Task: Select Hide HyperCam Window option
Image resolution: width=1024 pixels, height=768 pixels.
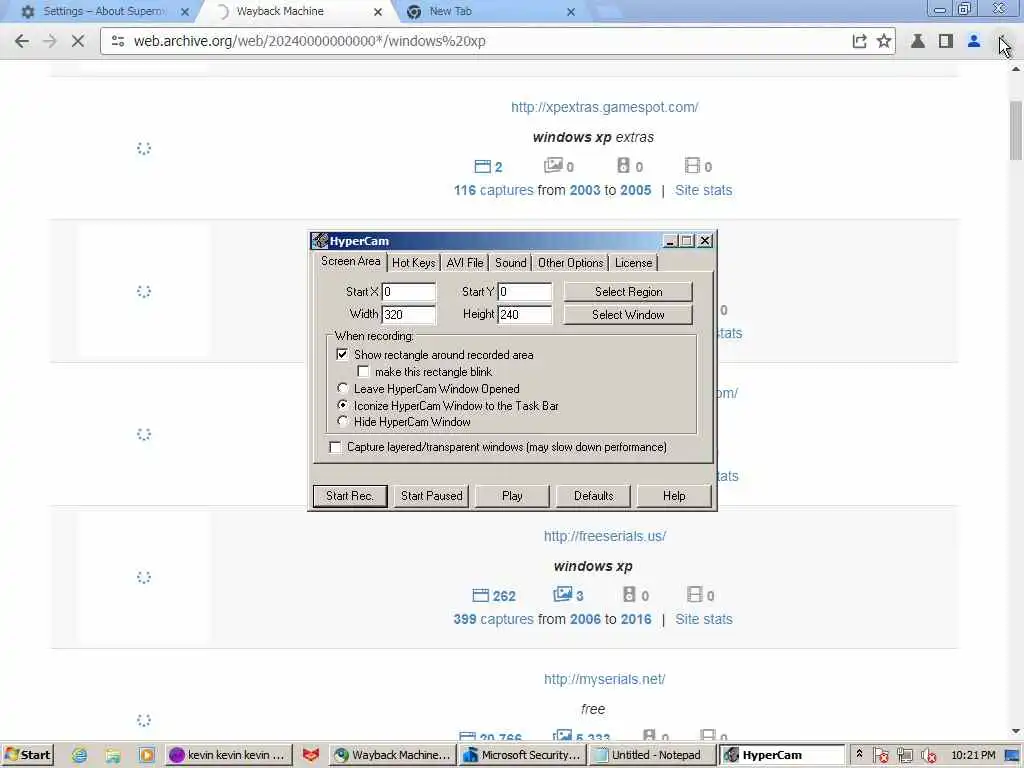Action: click(x=342, y=422)
